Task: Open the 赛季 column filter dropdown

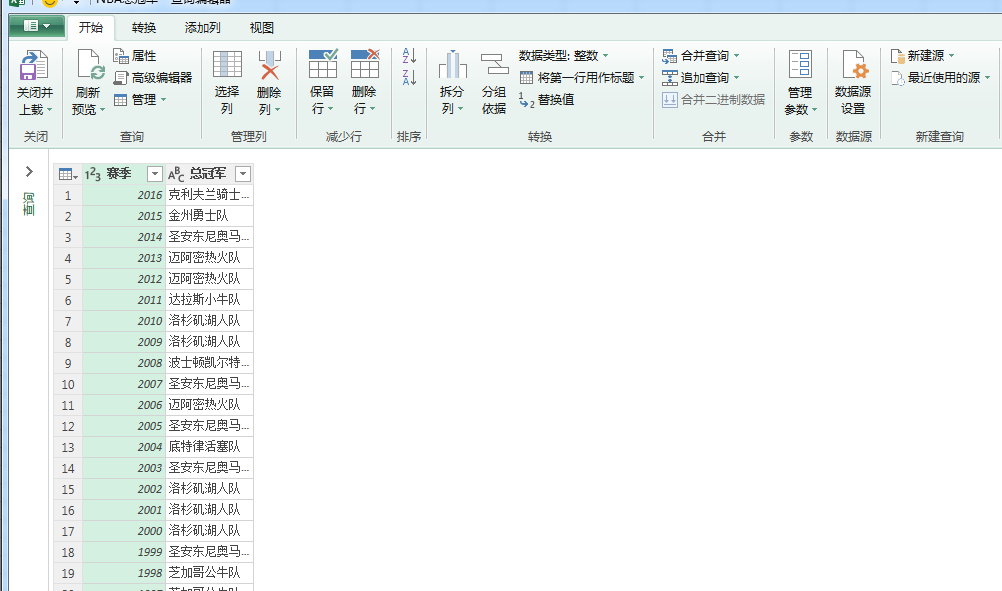Action: [x=155, y=174]
